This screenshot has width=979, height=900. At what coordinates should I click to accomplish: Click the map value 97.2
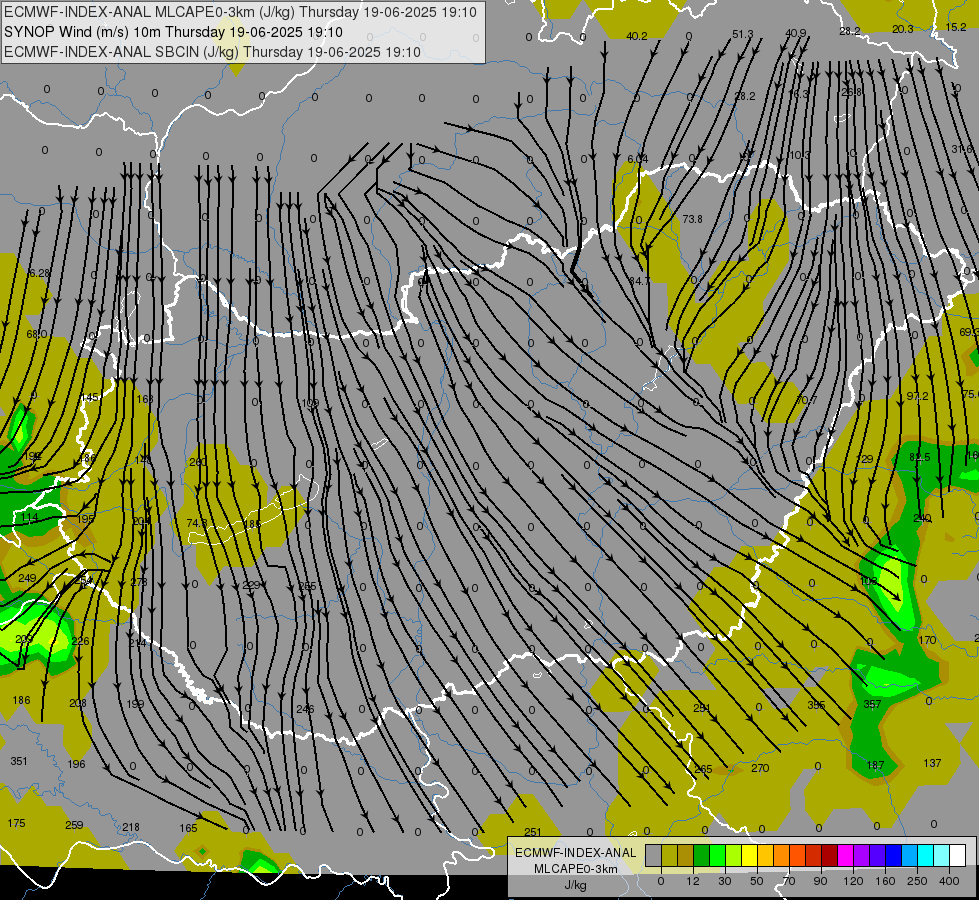(x=917, y=397)
